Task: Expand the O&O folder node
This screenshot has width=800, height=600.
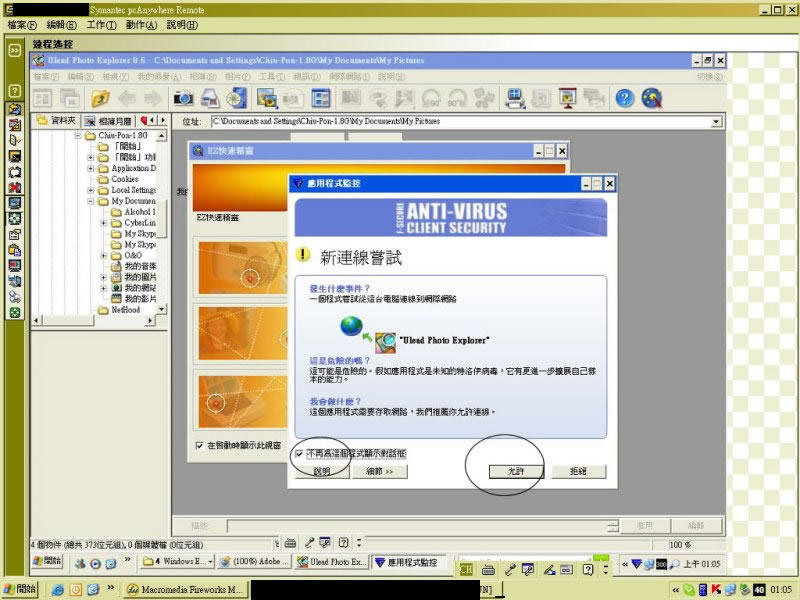Action: coord(104,256)
